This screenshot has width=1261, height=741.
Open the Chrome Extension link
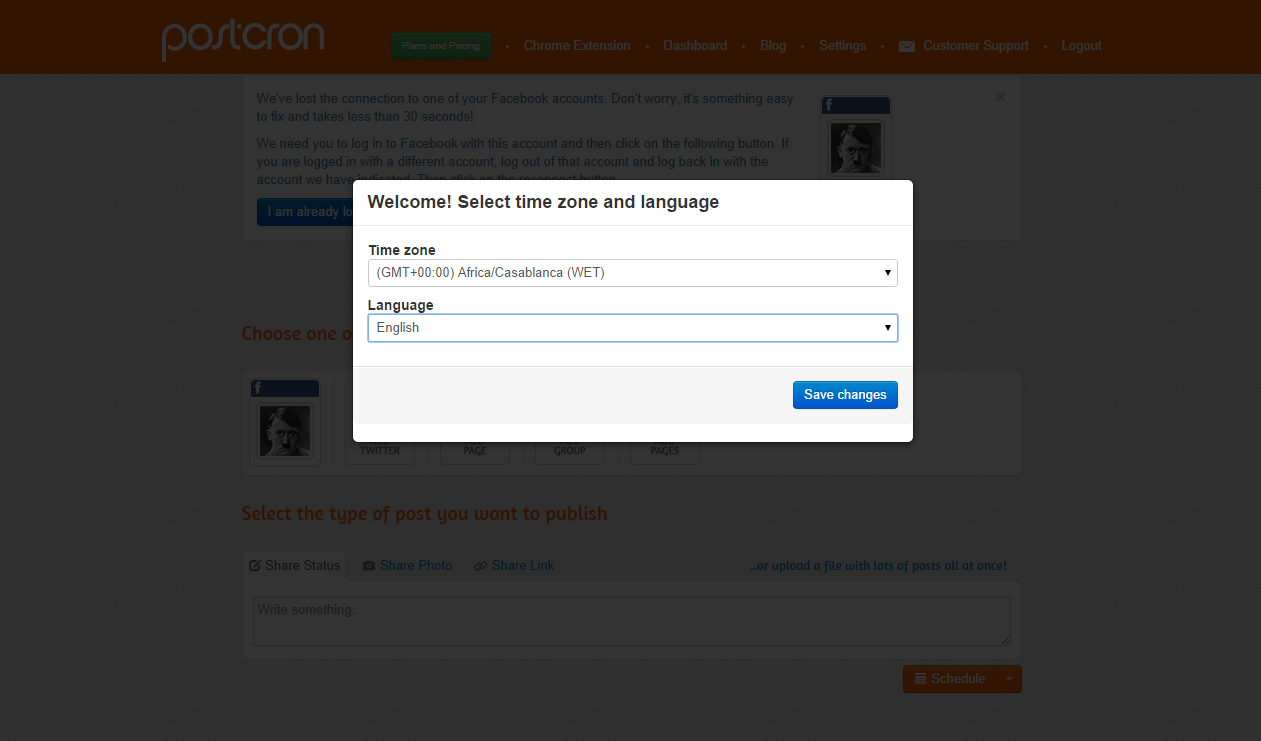tap(577, 46)
